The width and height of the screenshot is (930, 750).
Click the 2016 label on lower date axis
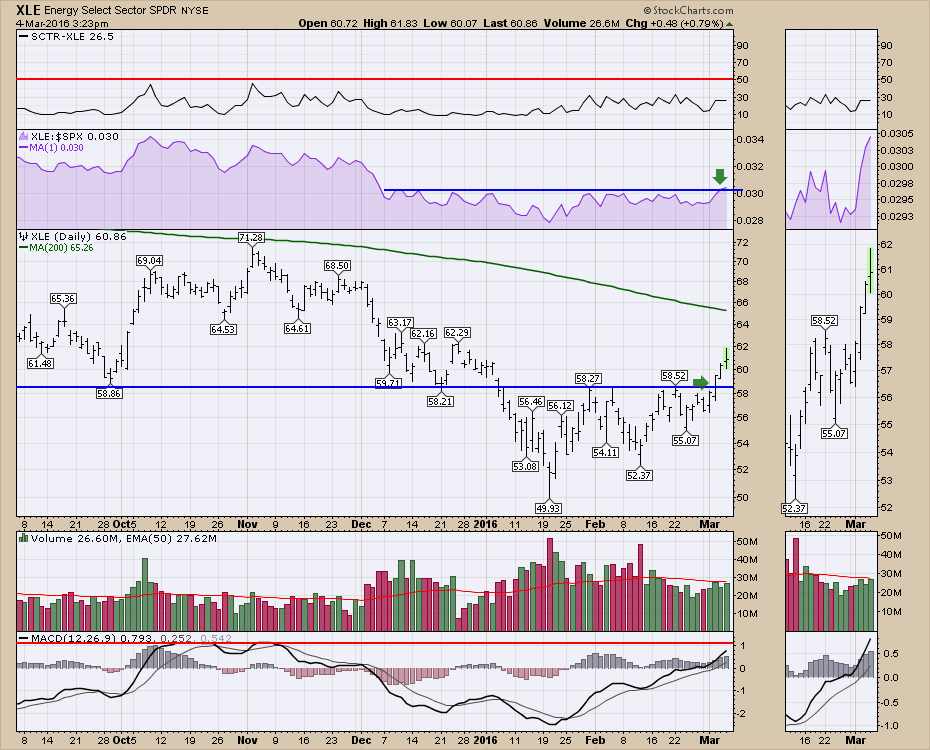tap(486, 740)
